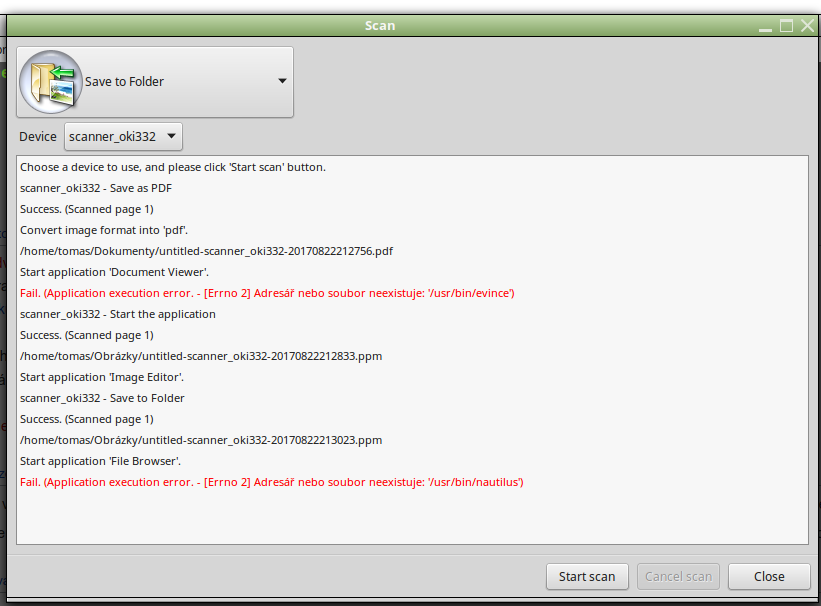Click the path ending 20170822212833.ppm
The width and height of the screenshot is (821, 606).
click(201, 356)
